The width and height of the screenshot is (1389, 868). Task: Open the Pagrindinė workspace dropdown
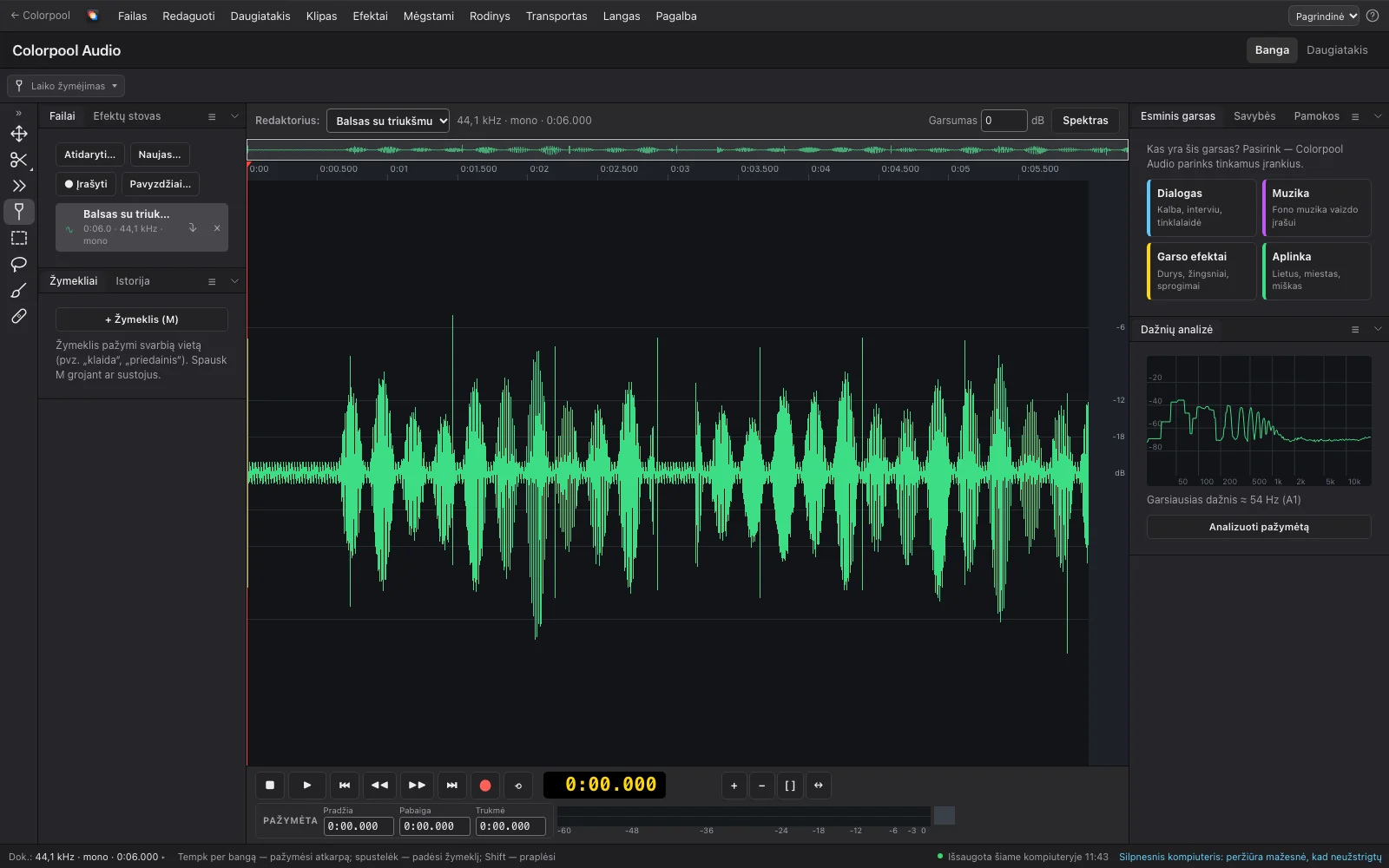(1323, 16)
